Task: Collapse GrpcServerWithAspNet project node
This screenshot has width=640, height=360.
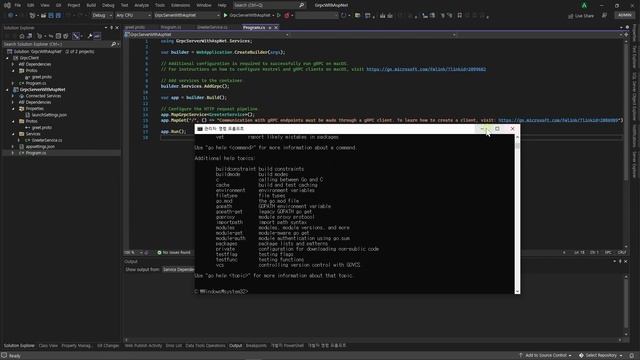Action: [7, 89]
